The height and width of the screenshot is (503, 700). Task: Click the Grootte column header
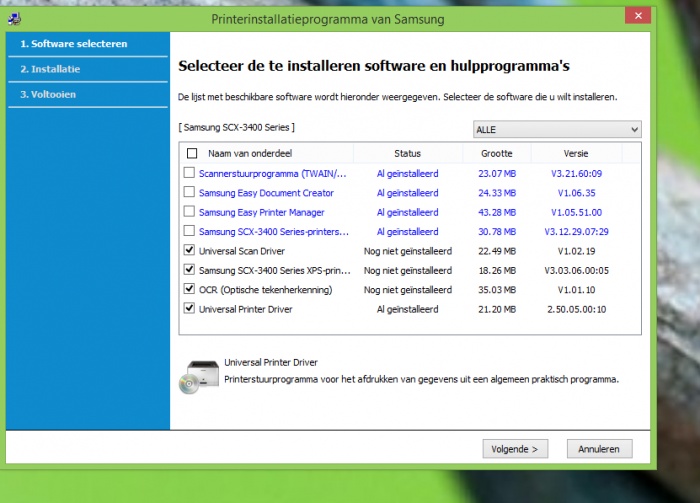click(496, 154)
